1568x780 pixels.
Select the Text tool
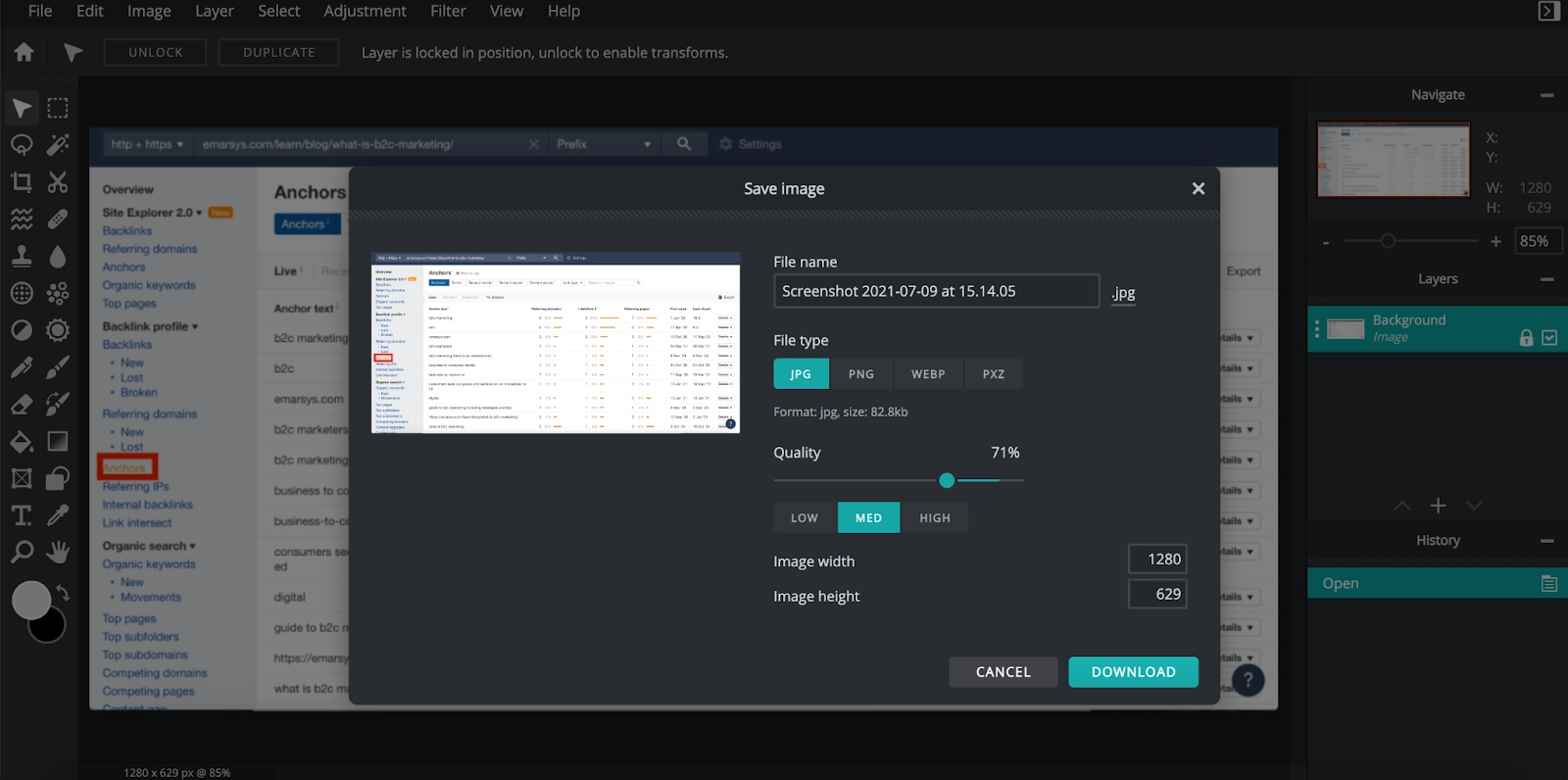pyautogui.click(x=22, y=515)
